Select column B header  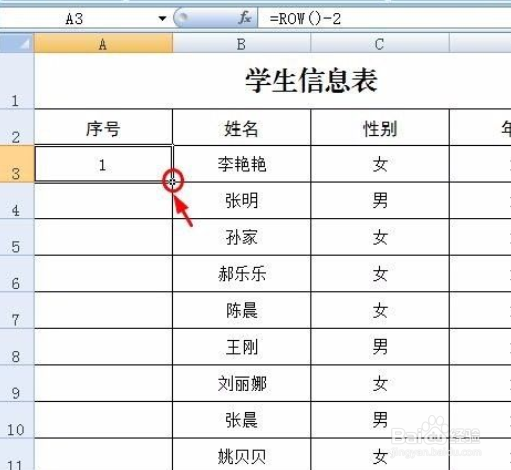point(241,44)
